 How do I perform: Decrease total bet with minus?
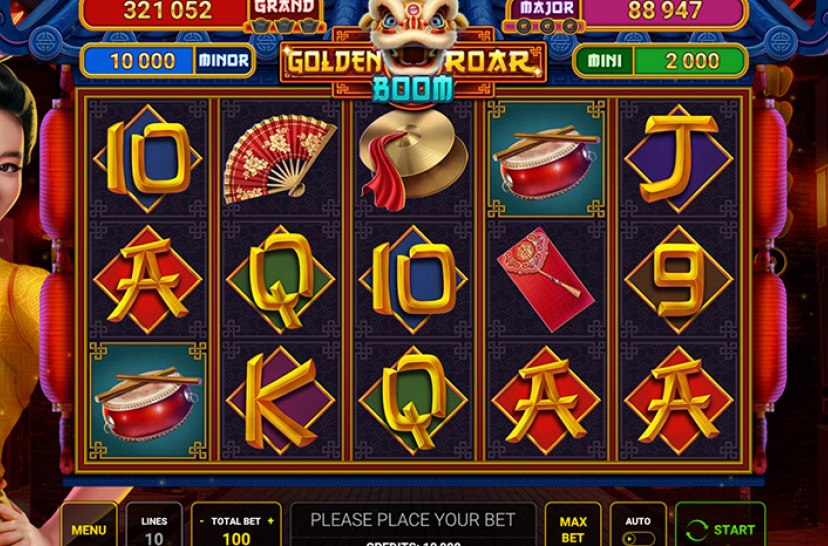tap(202, 521)
